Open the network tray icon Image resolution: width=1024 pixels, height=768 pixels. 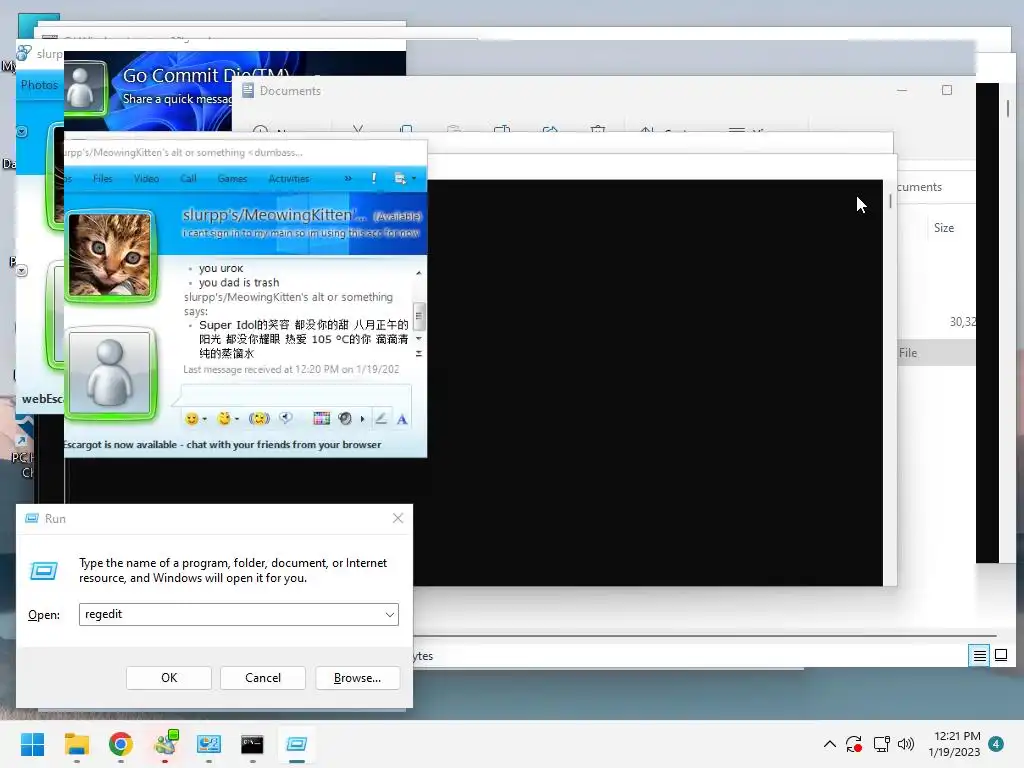[882, 744]
